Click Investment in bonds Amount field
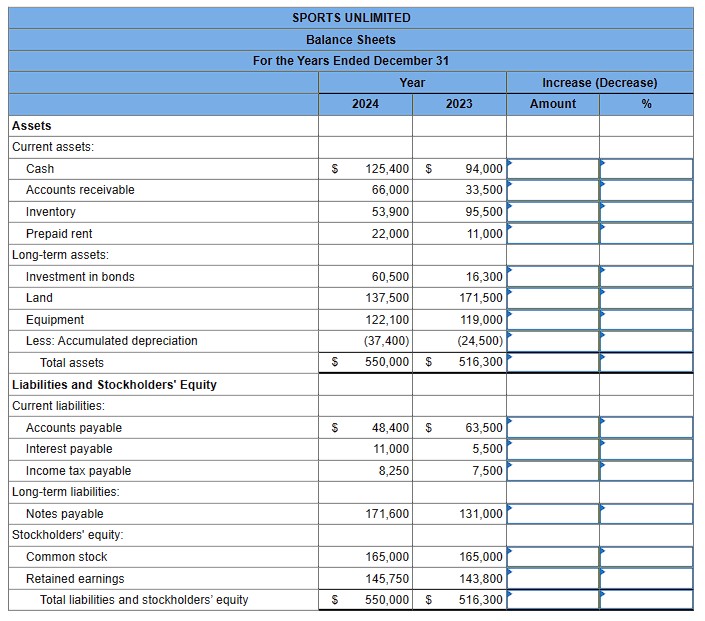The image size is (705, 621). coord(553,277)
